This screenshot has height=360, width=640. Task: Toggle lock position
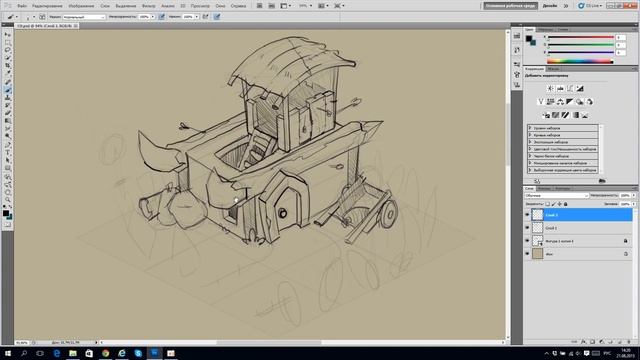(x=560, y=204)
